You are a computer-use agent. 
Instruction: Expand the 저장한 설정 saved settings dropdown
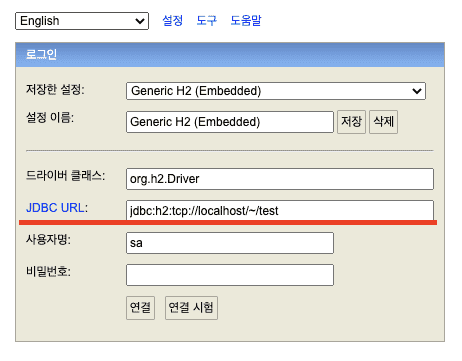pyautogui.click(x=276, y=91)
